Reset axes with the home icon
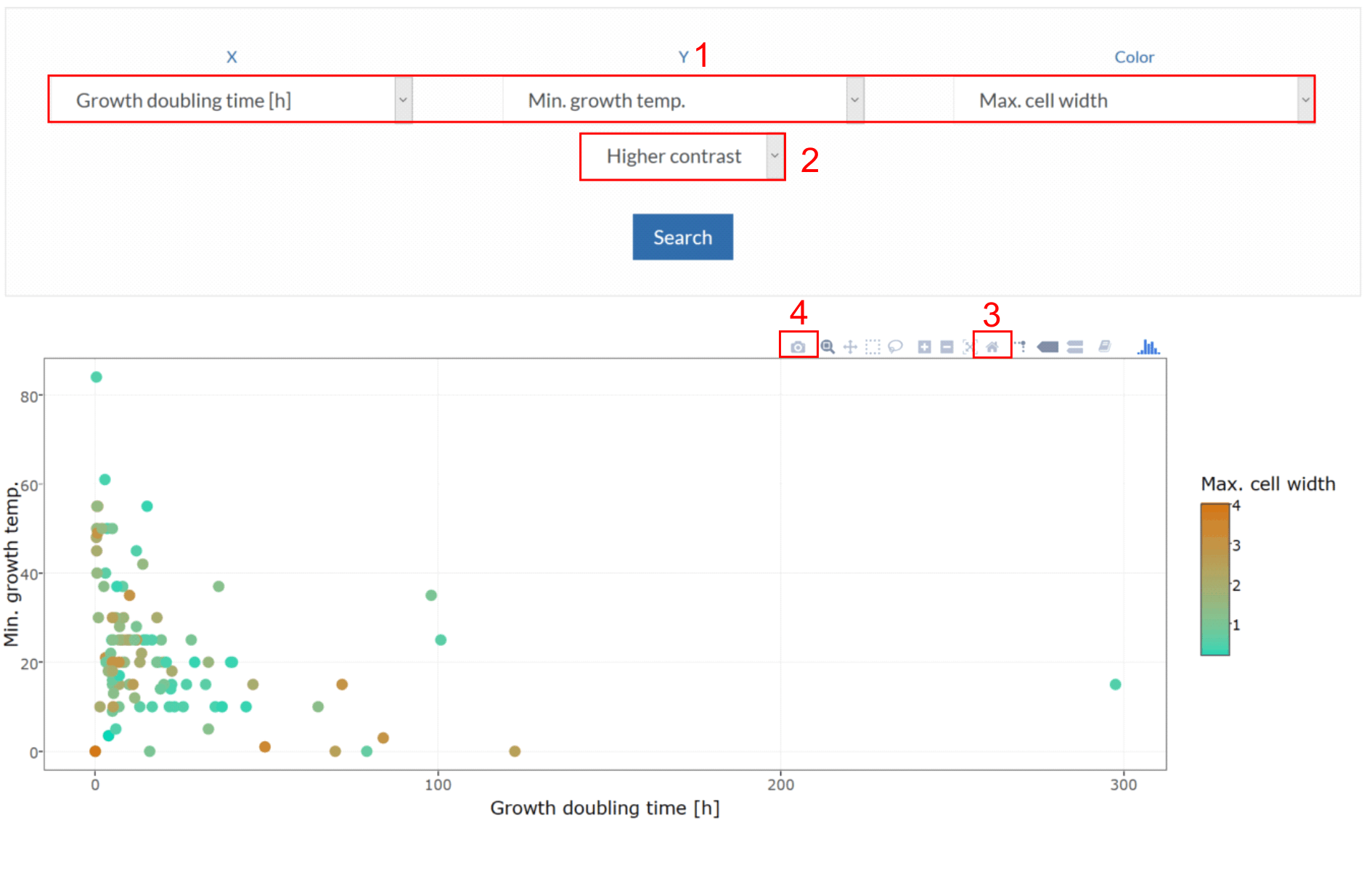Viewport: 1372px width, 871px height. (x=992, y=347)
